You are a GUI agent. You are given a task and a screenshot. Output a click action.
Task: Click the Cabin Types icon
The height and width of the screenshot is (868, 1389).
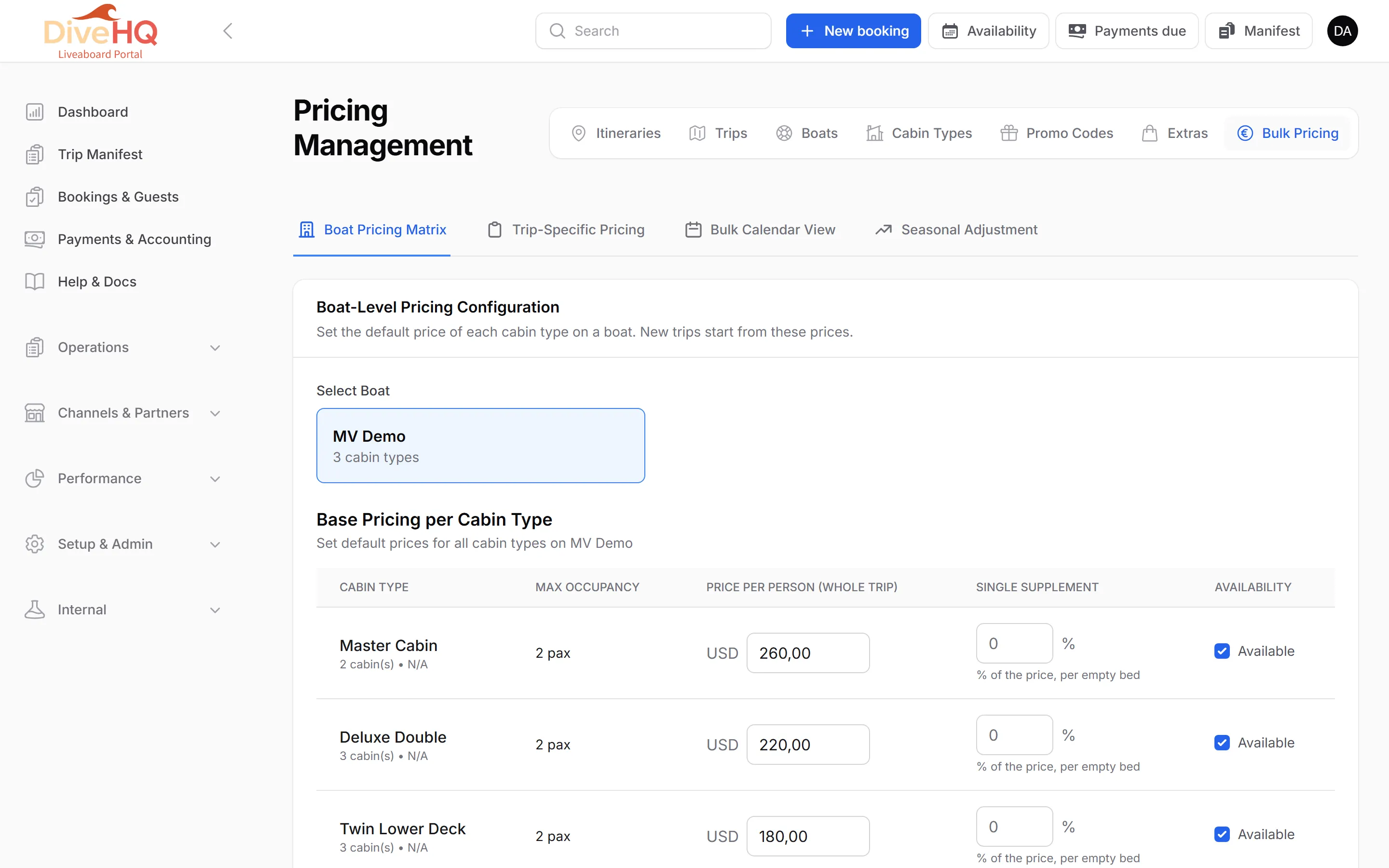(875, 133)
